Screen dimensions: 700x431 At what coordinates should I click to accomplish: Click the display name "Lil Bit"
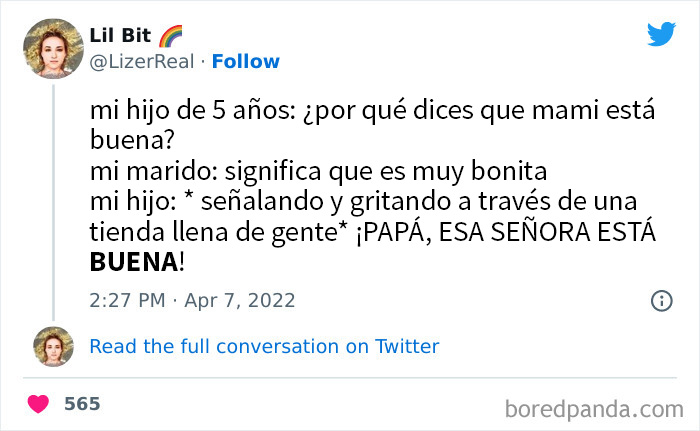[120, 37]
